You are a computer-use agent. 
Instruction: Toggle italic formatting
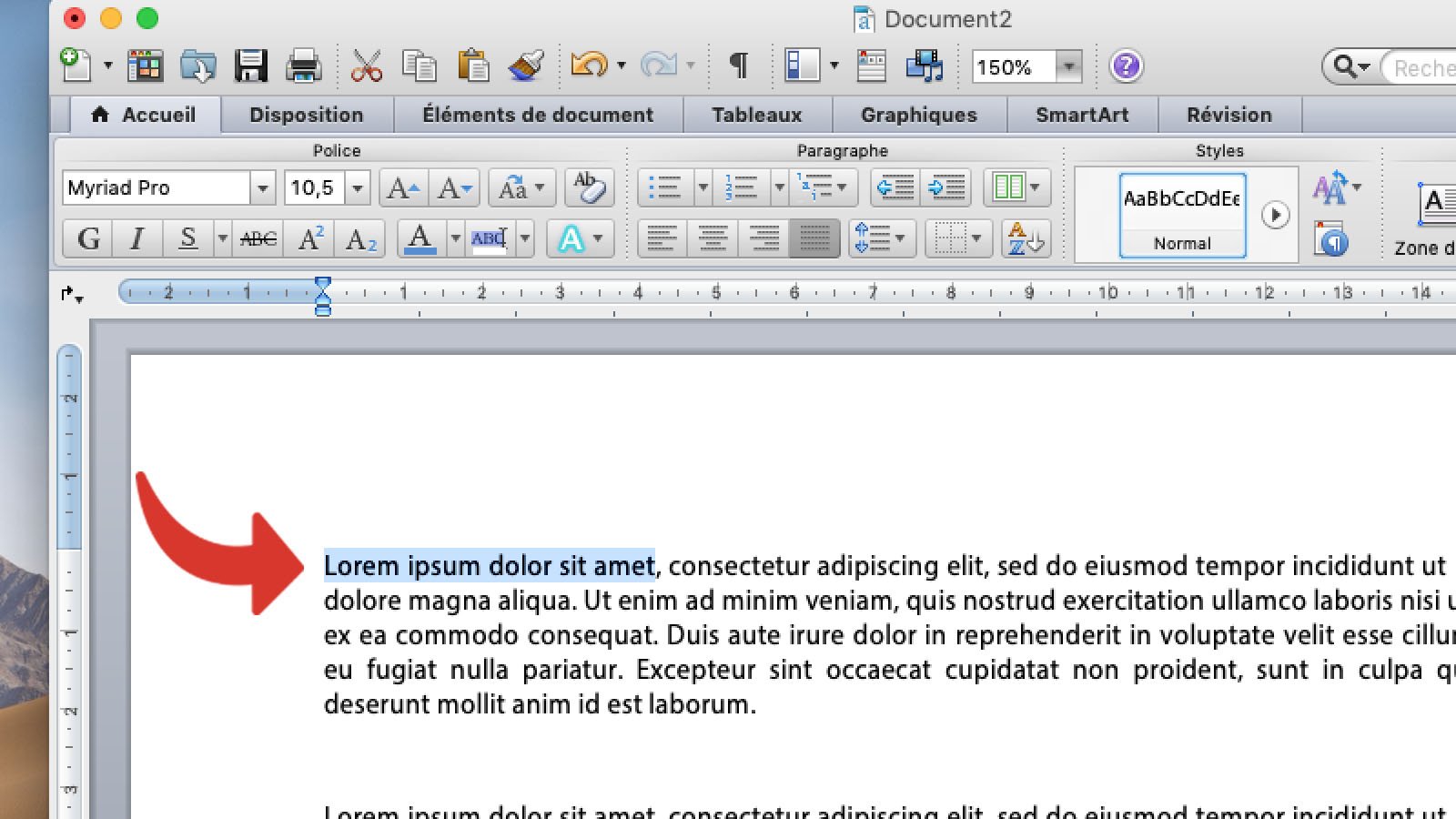point(136,238)
